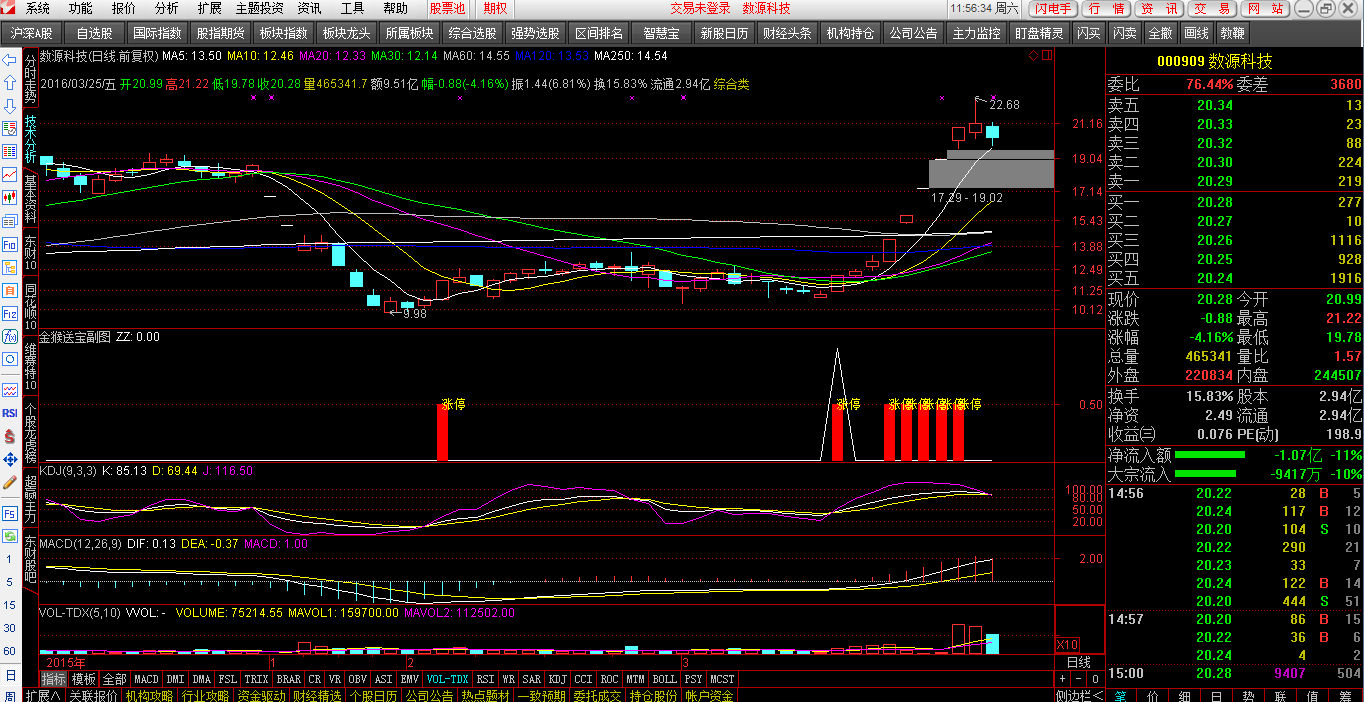Image resolution: width=1364 pixels, height=702 pixels.
Task: Open the 公司公告 toolbar button
Action: (x=913, y=33)
